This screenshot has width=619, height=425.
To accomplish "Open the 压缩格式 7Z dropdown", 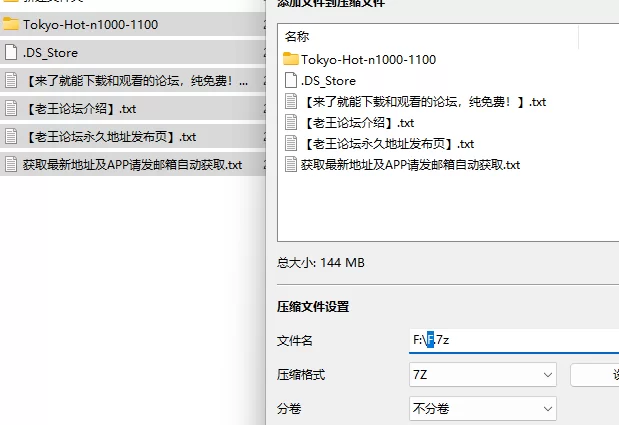I will tap(483, 374).
